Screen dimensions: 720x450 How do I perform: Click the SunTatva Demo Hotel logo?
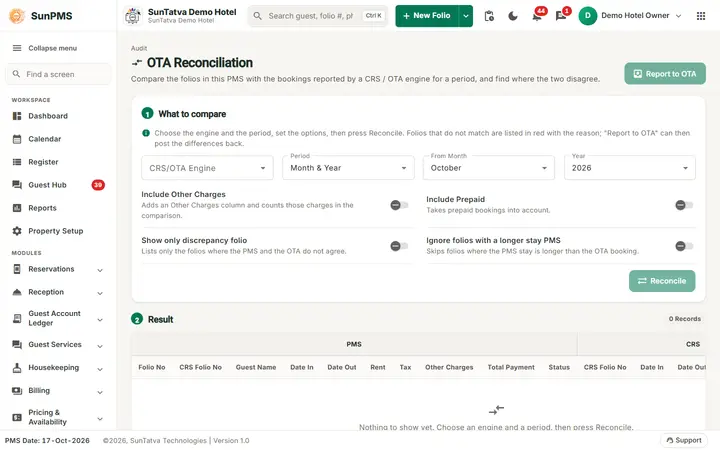click(x=133, y=16)
